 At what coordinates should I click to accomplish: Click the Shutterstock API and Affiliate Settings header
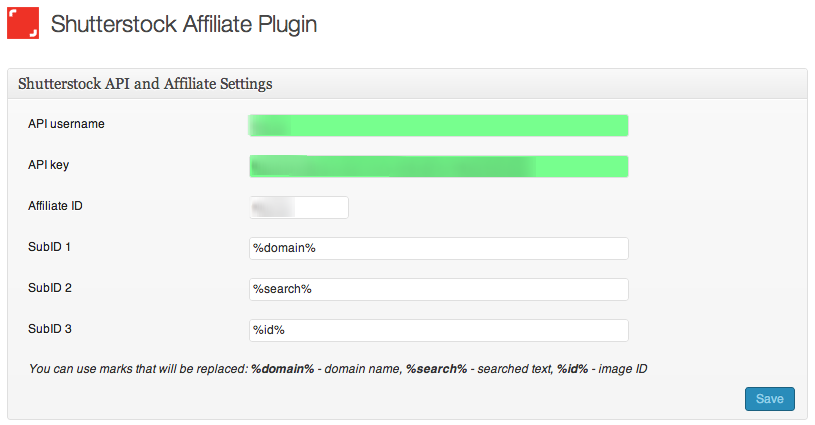[146, 84]
